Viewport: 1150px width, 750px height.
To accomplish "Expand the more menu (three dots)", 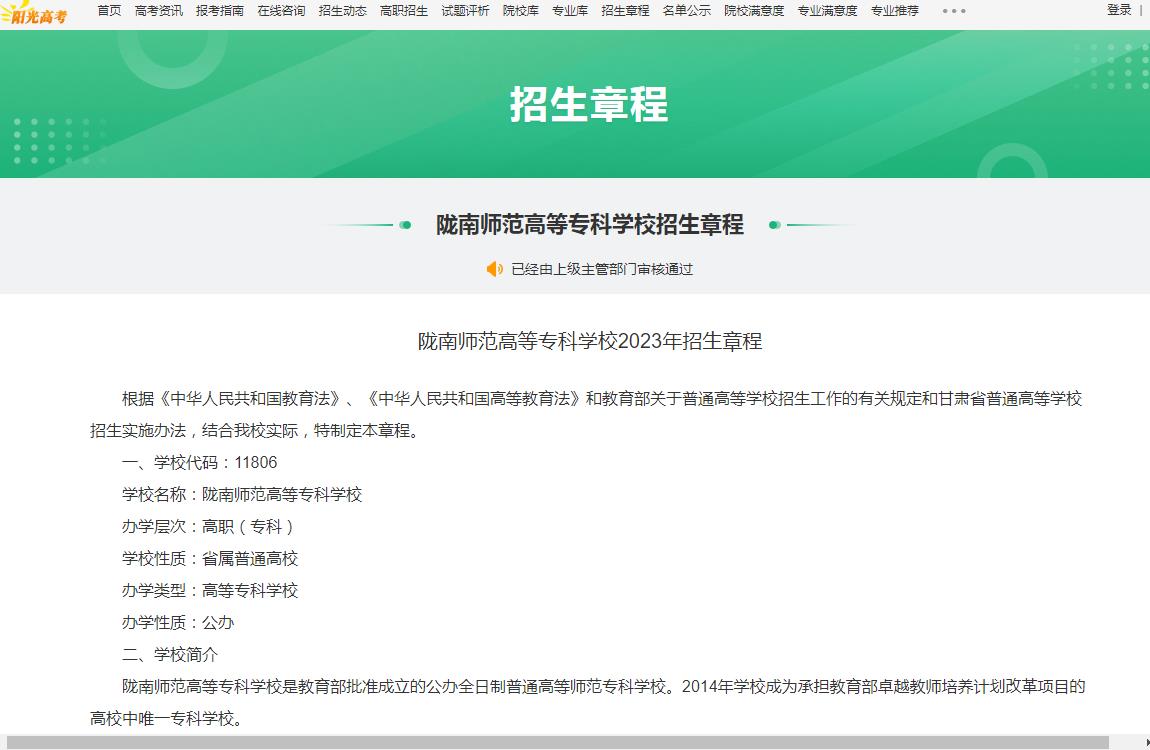I will click(954, 11).
